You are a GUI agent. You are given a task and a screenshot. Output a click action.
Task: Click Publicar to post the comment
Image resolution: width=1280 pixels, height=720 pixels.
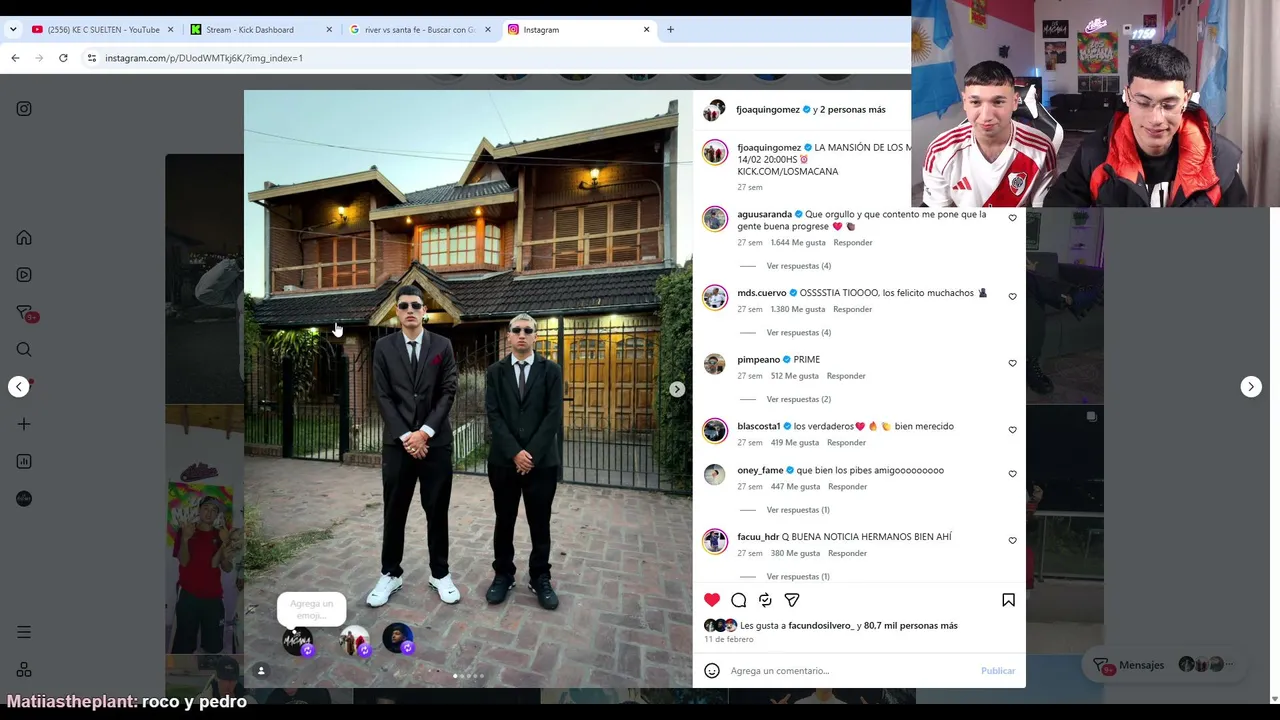(998, 671)
